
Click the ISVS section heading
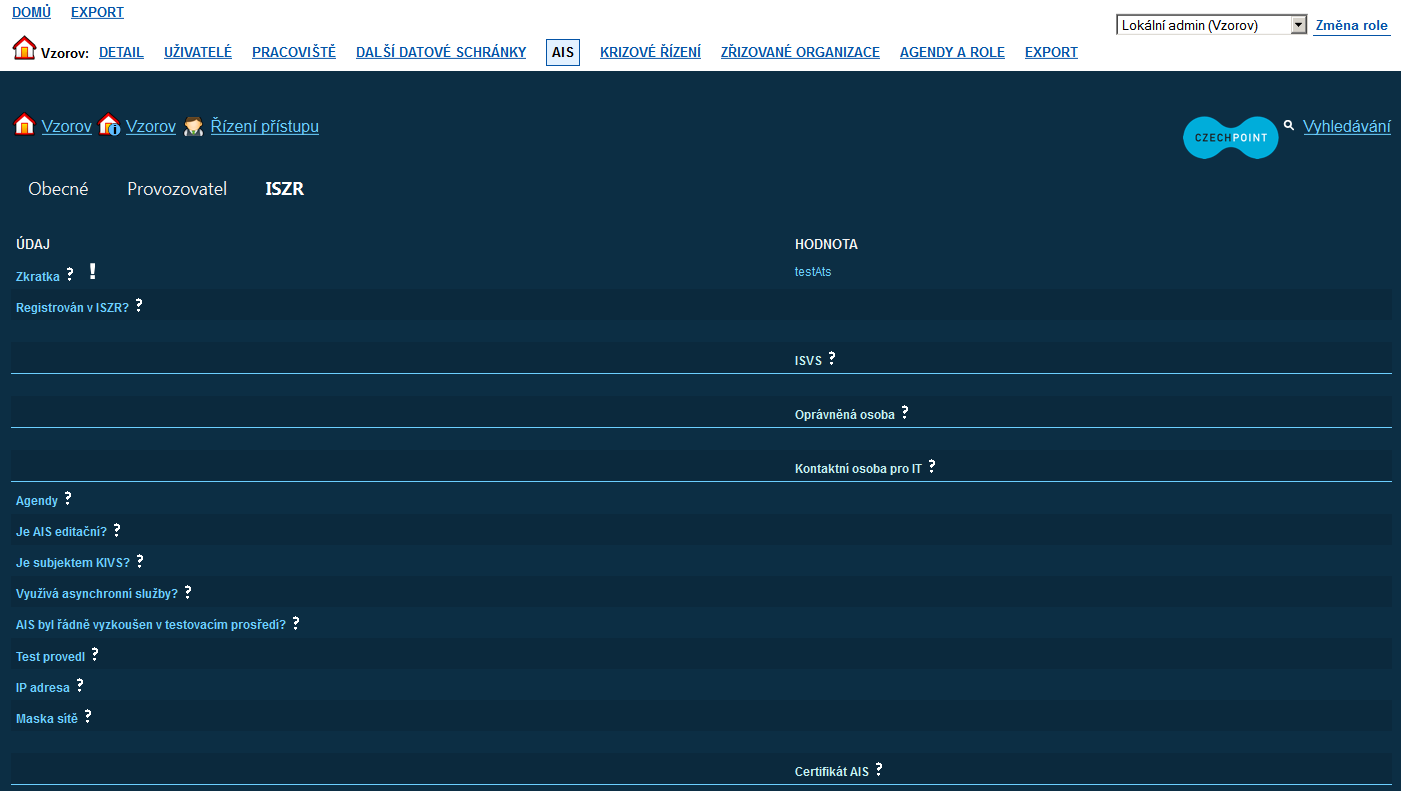pyautogui.click(x=808, y=361)
